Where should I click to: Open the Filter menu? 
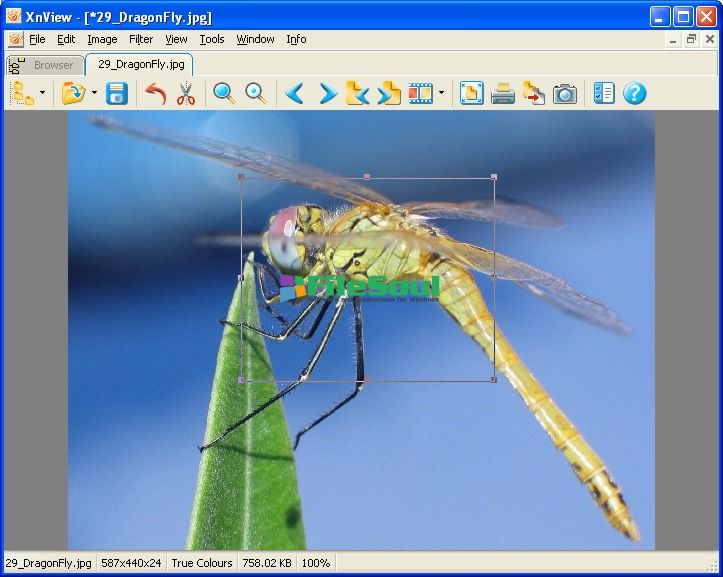(x=141, y=40)
